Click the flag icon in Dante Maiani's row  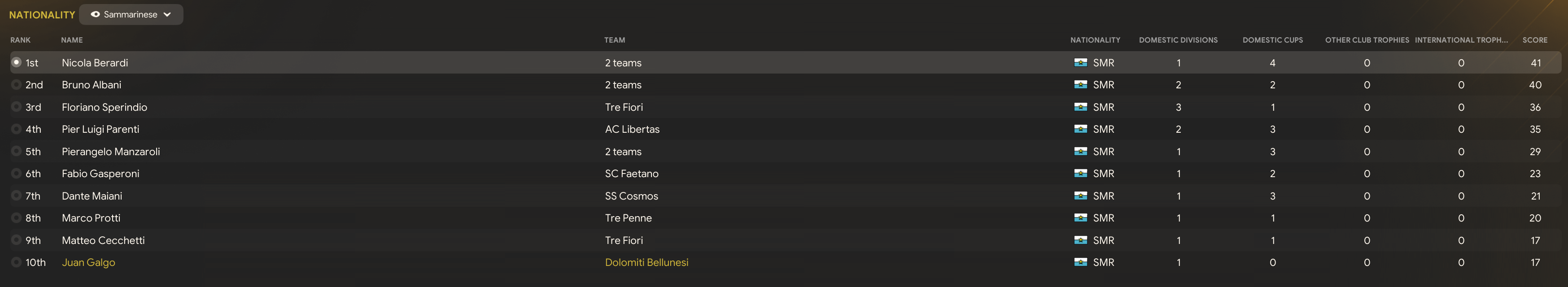[1080, 196]
